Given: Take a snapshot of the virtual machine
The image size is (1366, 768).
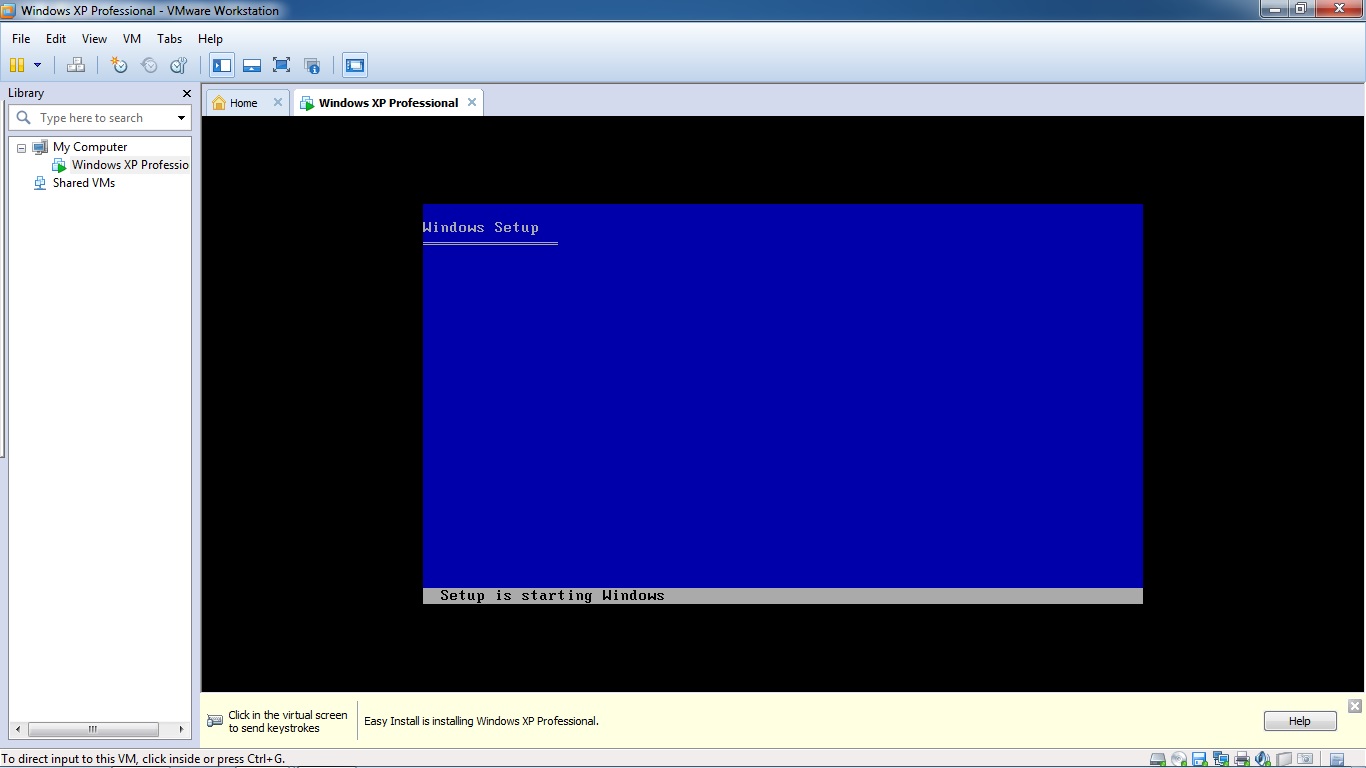Looking at the screenshot, I should tap(118, 64).
